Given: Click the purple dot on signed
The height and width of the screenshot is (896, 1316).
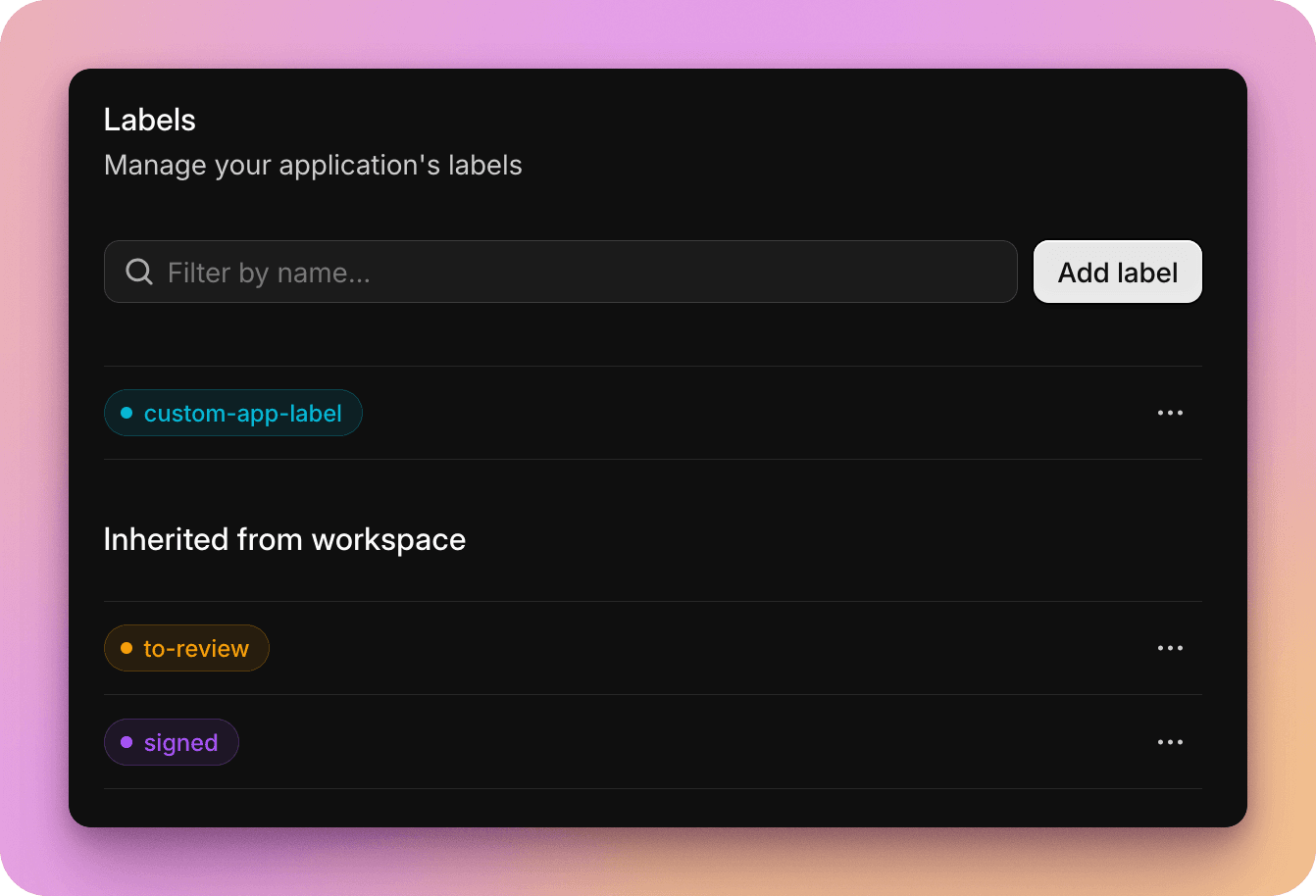Looking at the screenshot, I should (127, 742).
